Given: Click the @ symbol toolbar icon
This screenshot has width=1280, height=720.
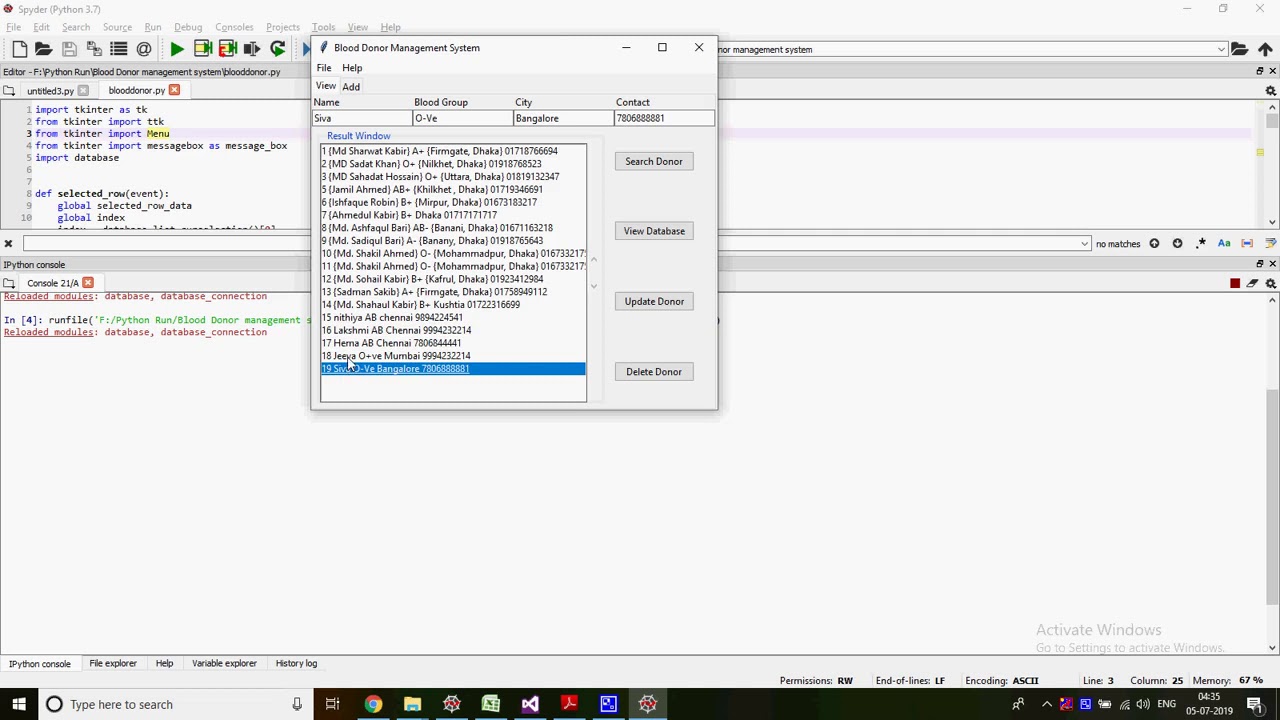Looking at the screenshot, I should pyautogui.click(x=144, y=49).
